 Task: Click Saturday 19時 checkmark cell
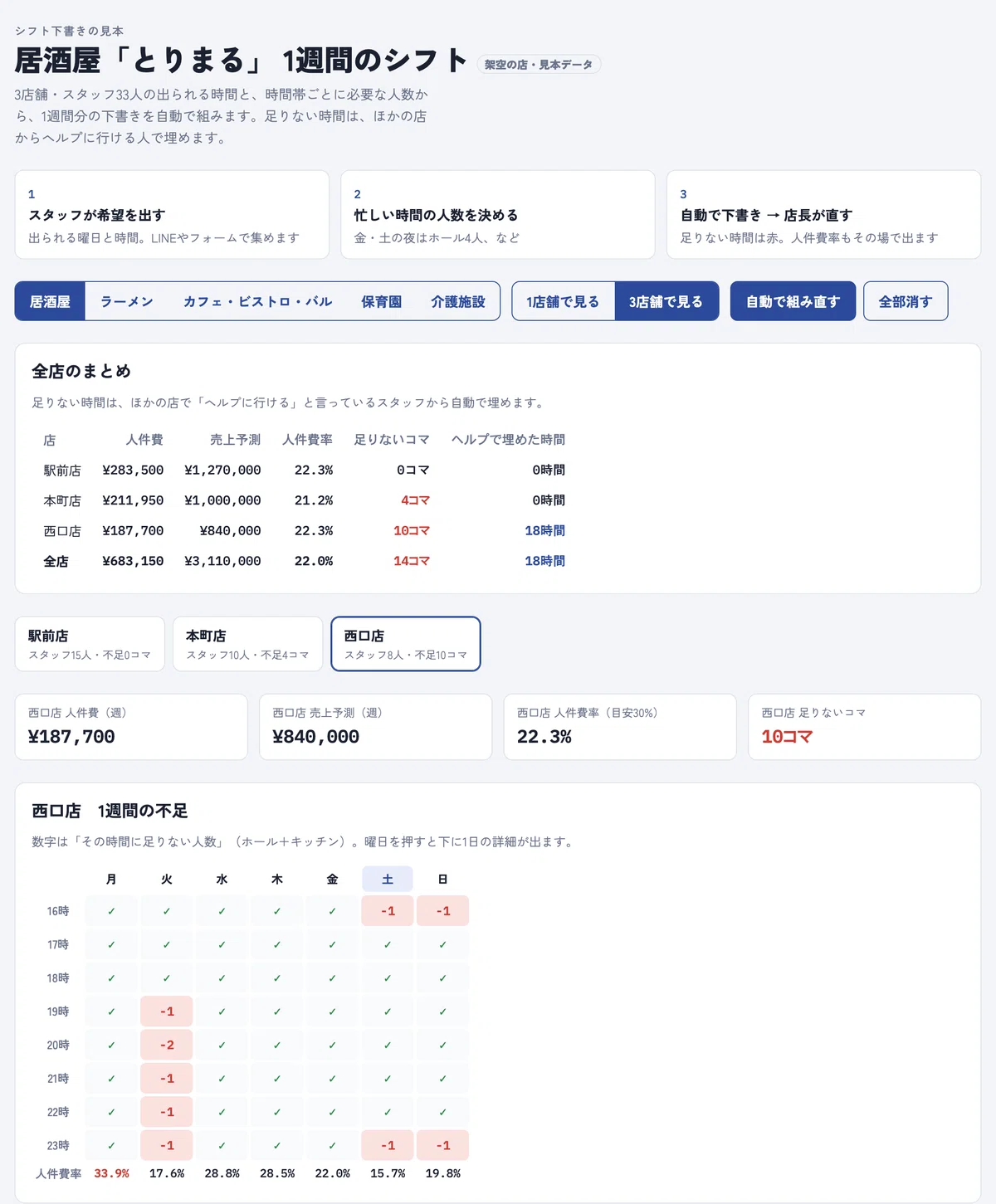[x=388, y=1011]
